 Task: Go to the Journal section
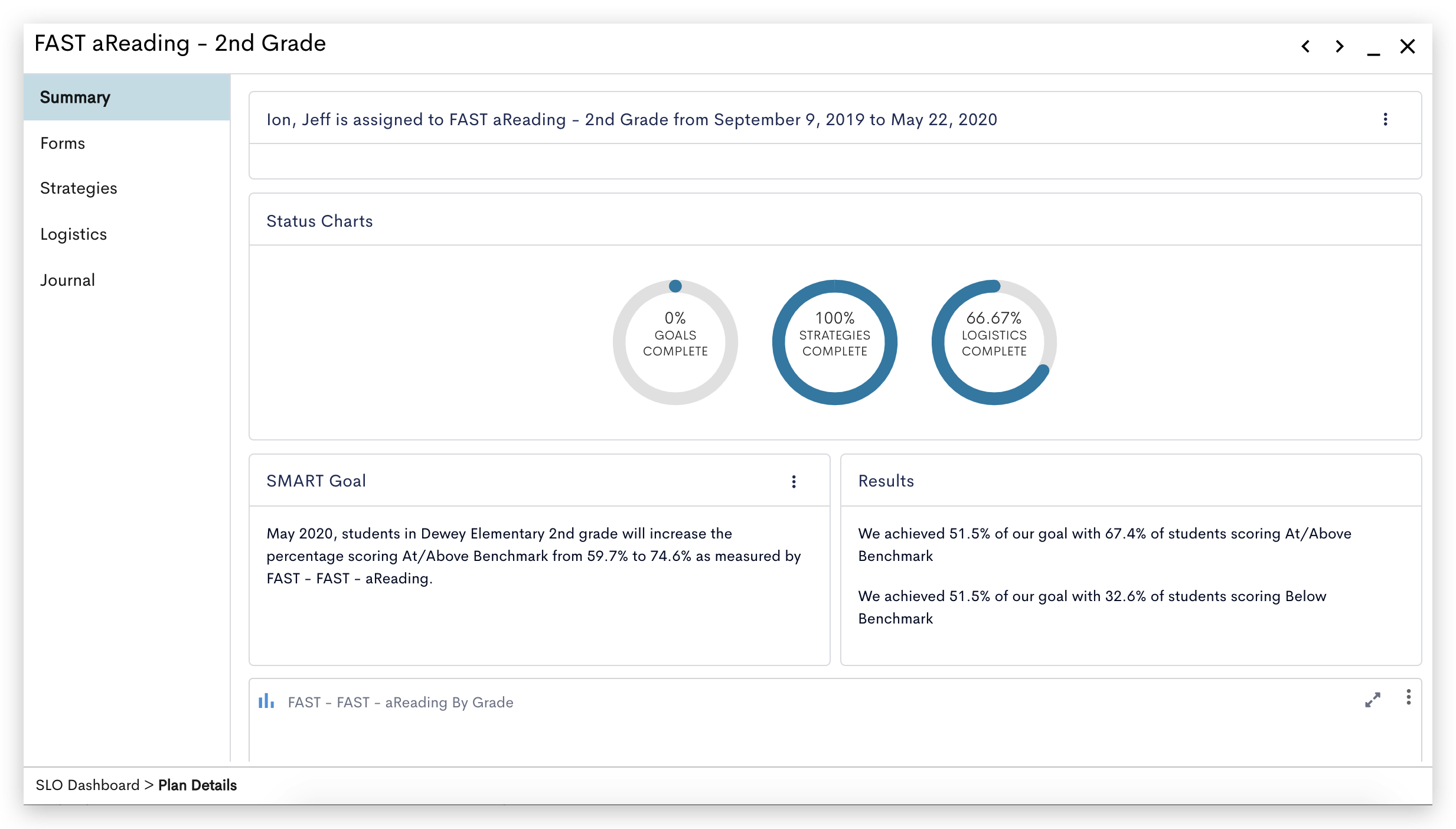coord(67,280)
